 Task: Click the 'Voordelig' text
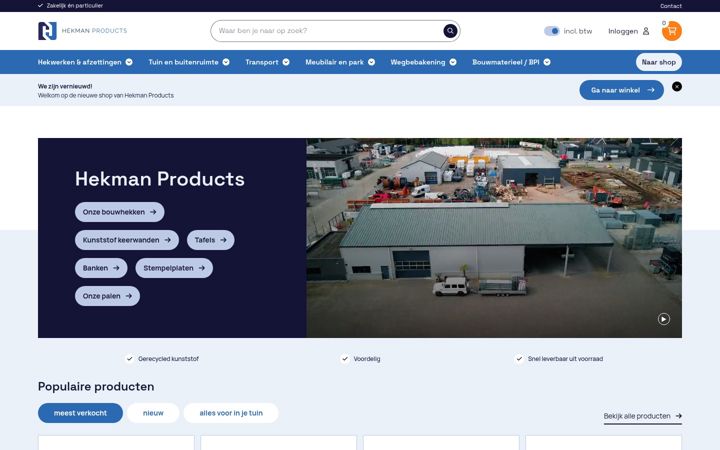coord(366,359)
